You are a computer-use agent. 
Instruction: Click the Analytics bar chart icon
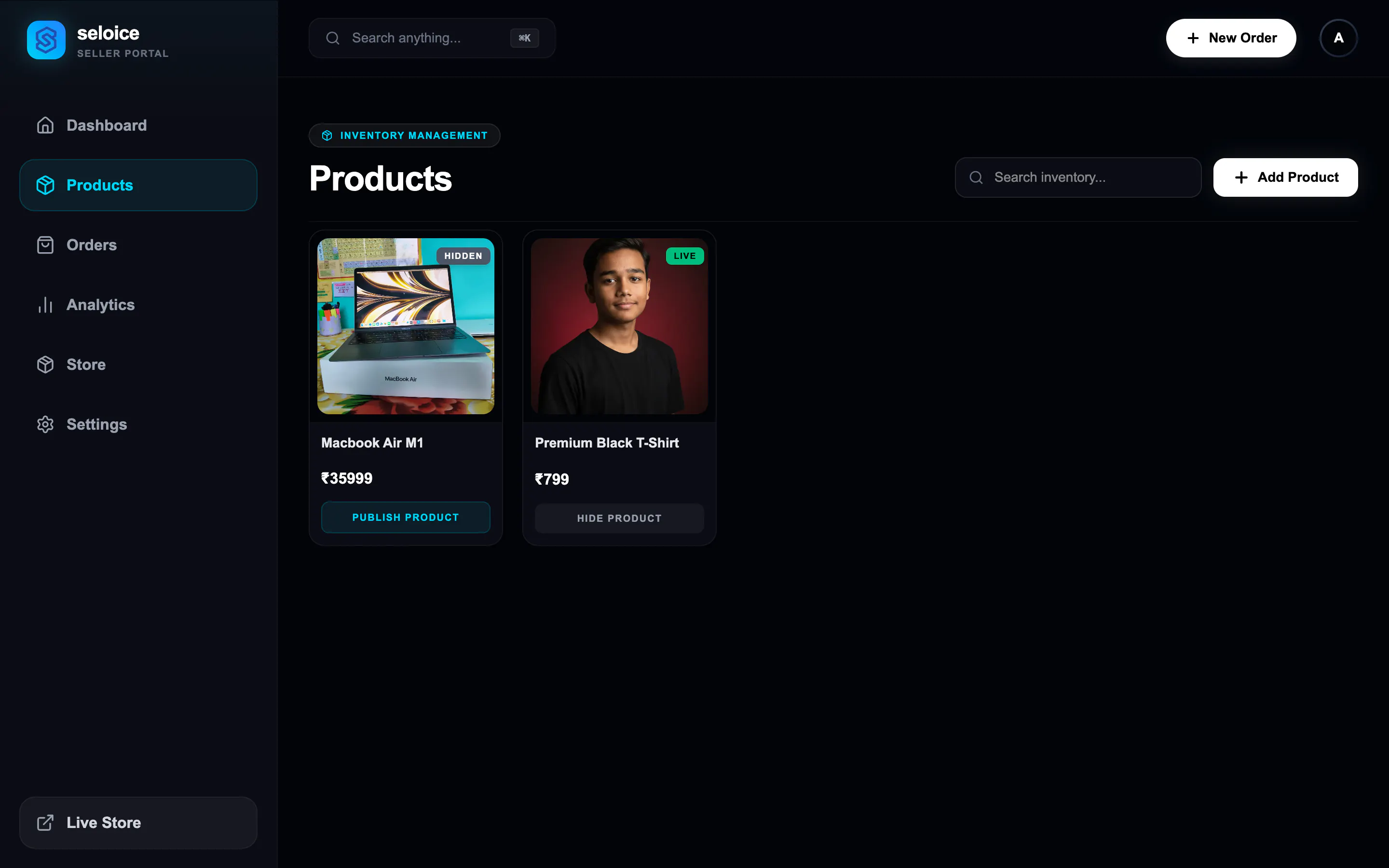(45, 305)
